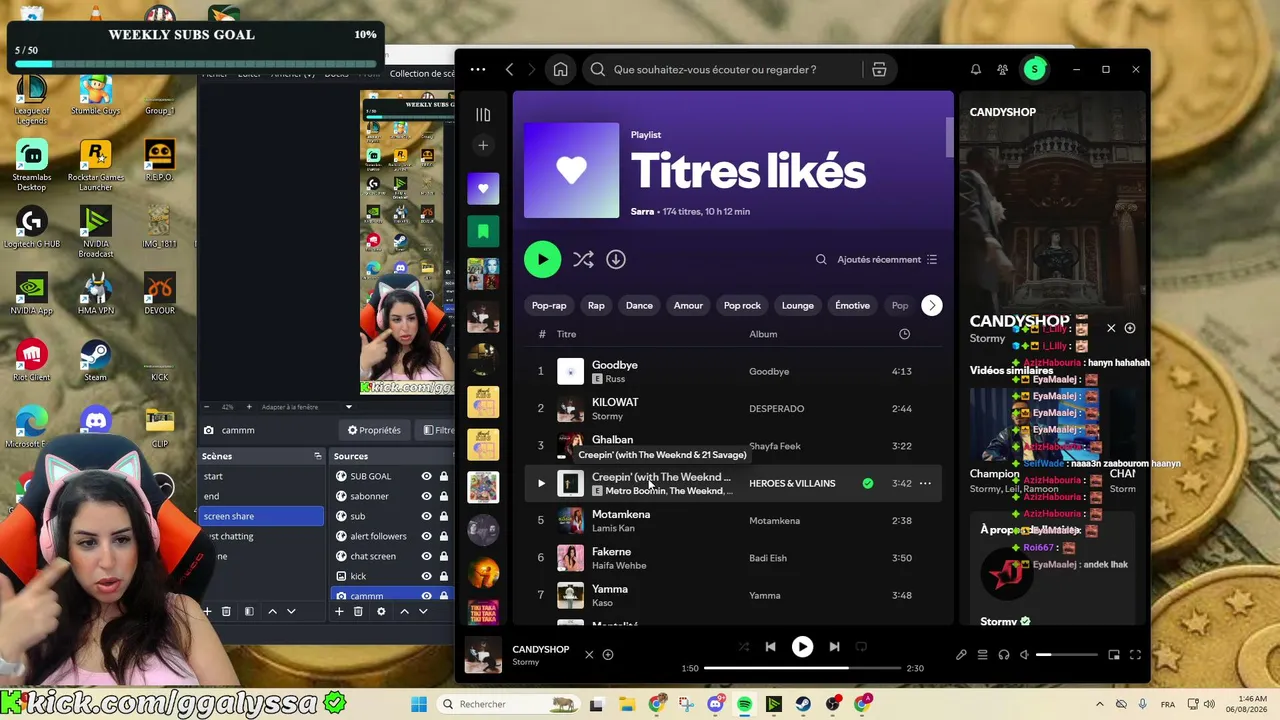Screen dimensions: 1280x720
Task: Open Spotify profile avatar S
Action: point(1034,69)
